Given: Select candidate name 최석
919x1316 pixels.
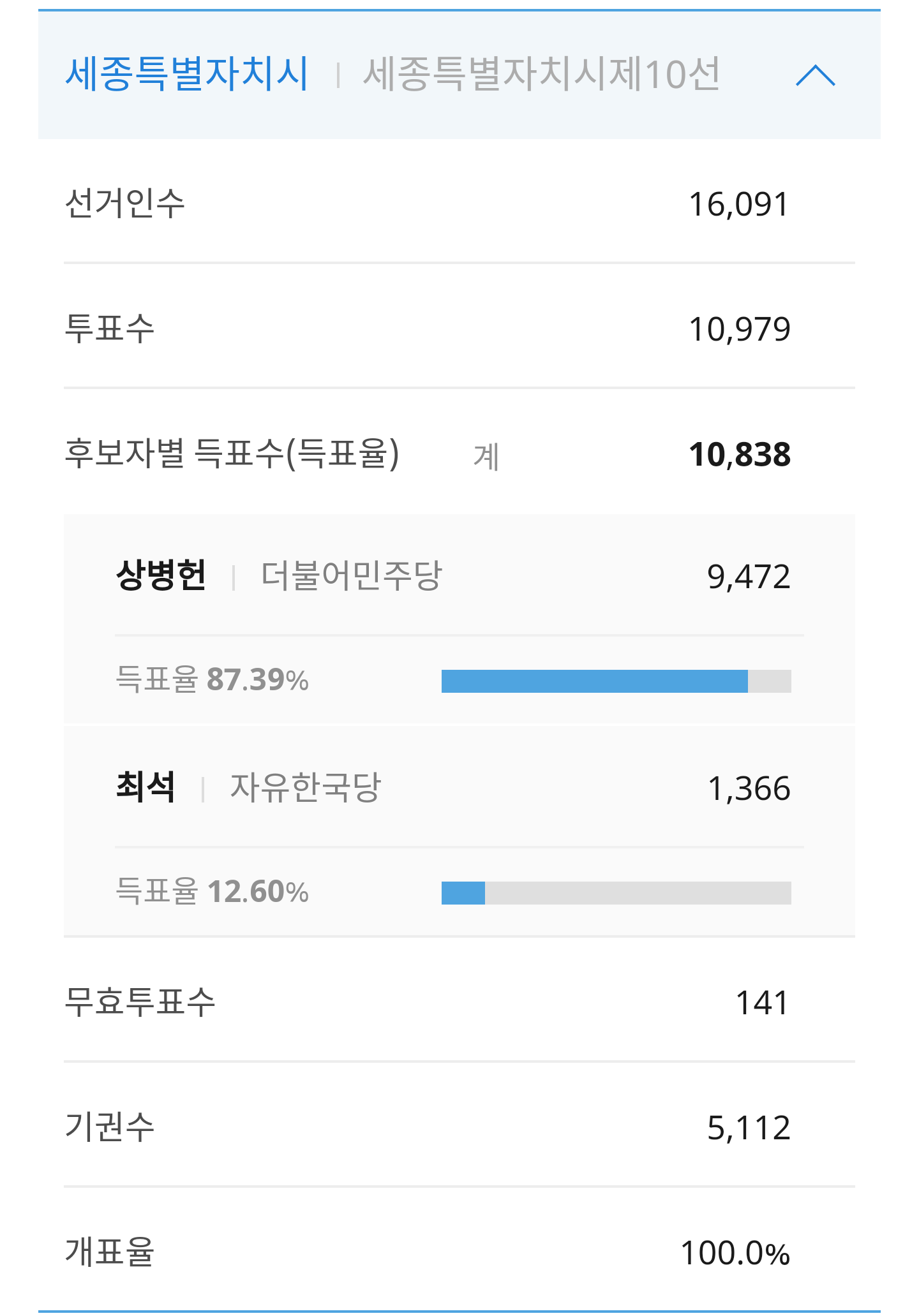Looking at the screenshot, I should point(146,787).
